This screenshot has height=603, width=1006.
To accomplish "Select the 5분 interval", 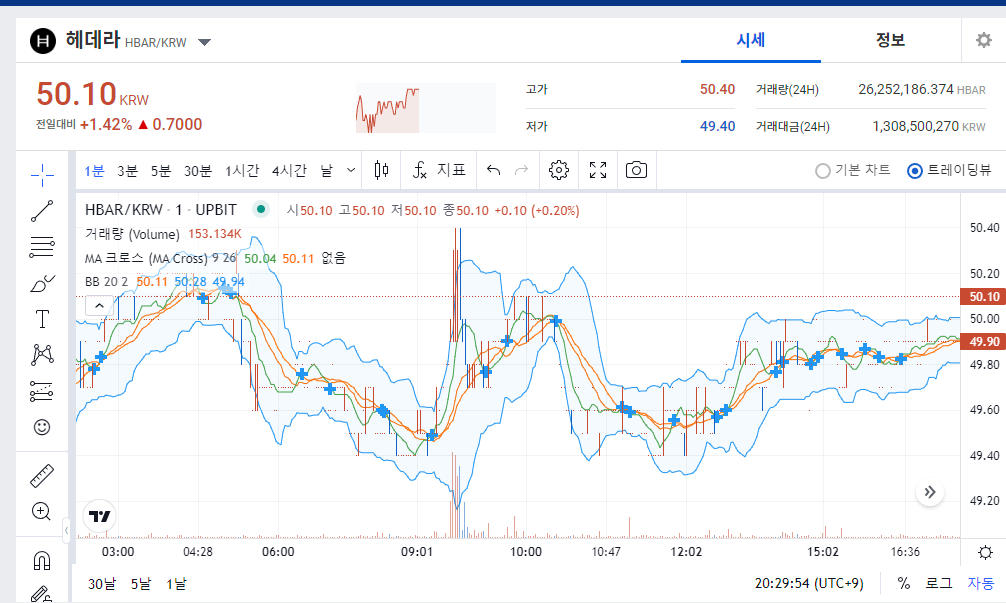I will click(x=160, y=171).
